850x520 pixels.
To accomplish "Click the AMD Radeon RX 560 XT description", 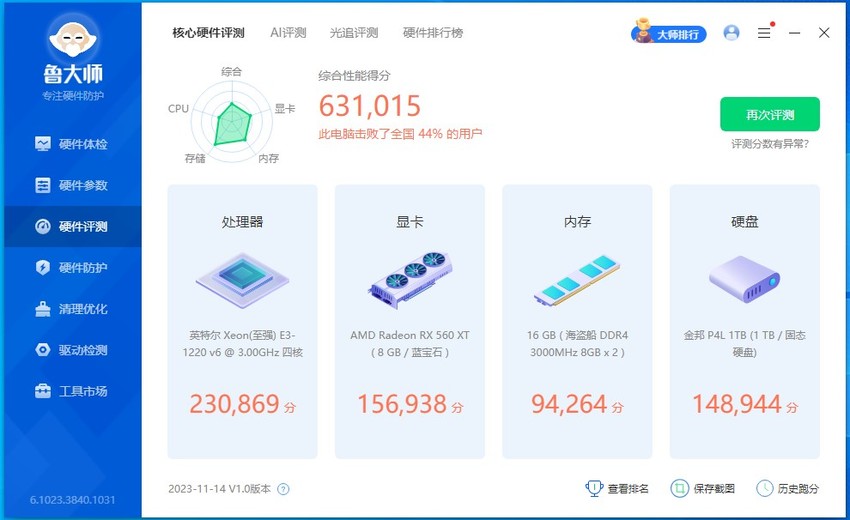I will (x=410, y=344).
